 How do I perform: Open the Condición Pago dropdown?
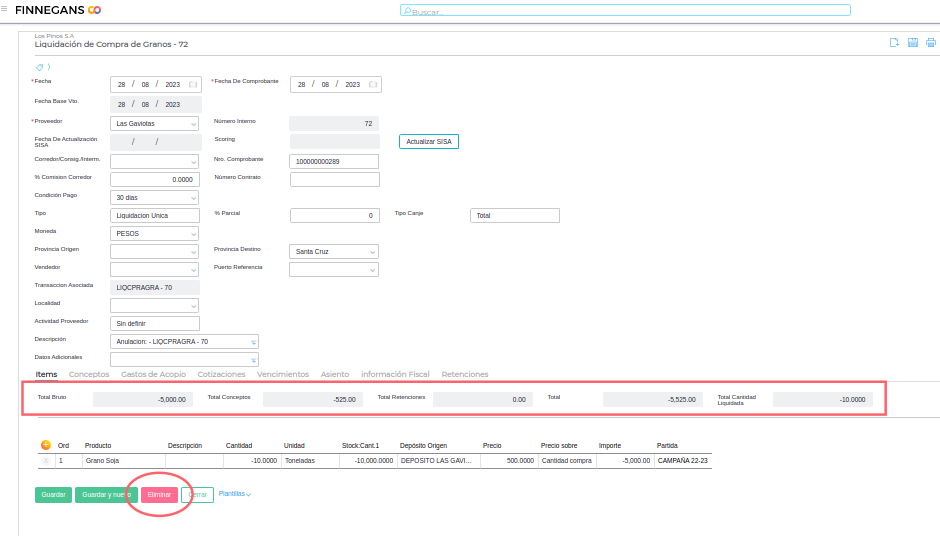point(193,198)
